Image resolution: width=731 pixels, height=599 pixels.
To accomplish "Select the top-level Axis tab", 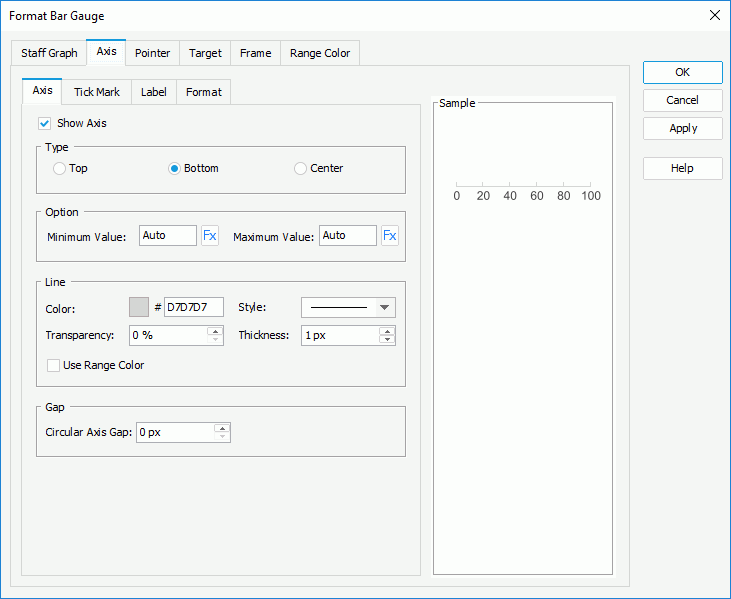I will pyautogui.click(x=106, y=52).
